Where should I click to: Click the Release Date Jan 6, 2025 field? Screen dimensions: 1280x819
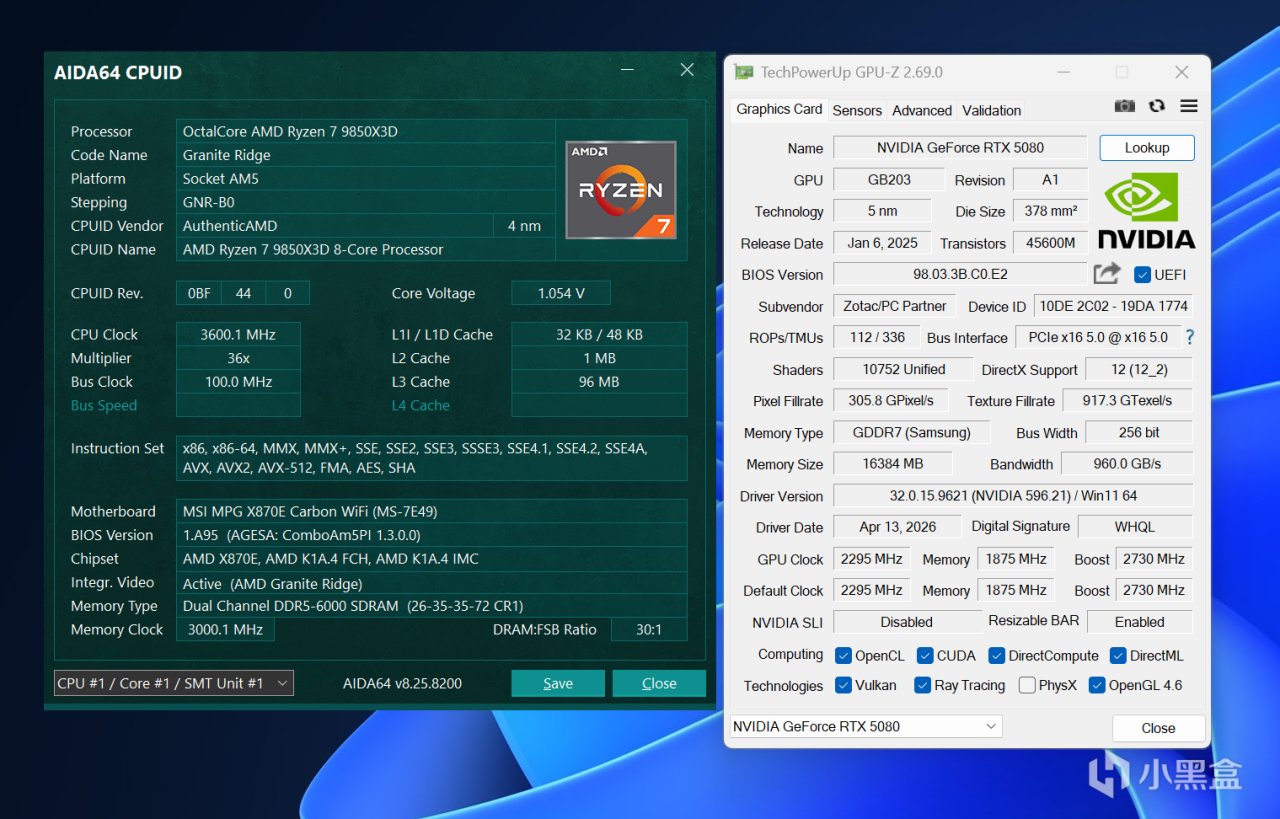pyautogui.click(x=882, y=243)
